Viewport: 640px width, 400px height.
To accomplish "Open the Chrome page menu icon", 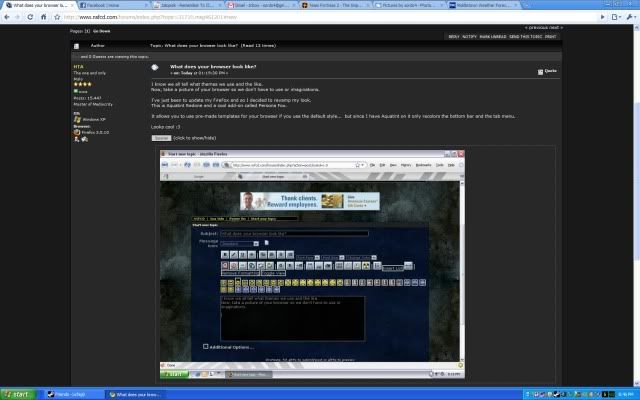I will click(x=616, y=17).
